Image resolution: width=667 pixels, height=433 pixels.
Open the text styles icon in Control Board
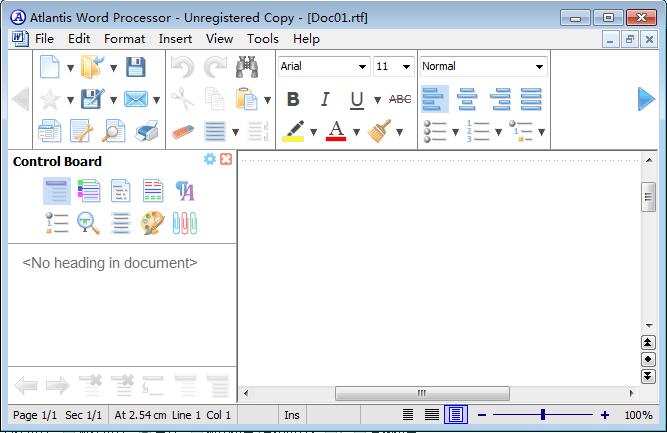tap(185, 191)
